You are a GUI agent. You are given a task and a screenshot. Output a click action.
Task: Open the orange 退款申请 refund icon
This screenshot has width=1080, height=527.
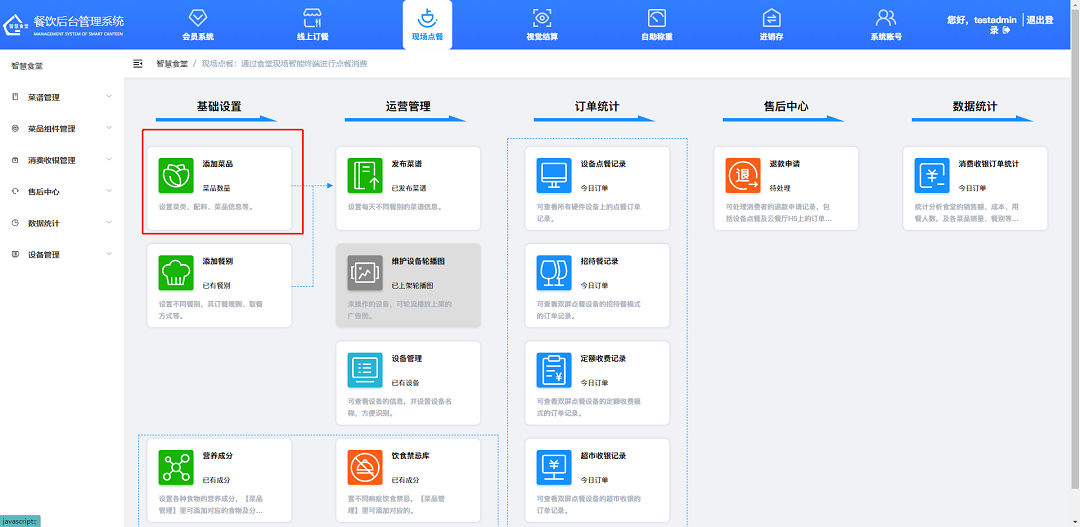point(743,175)
